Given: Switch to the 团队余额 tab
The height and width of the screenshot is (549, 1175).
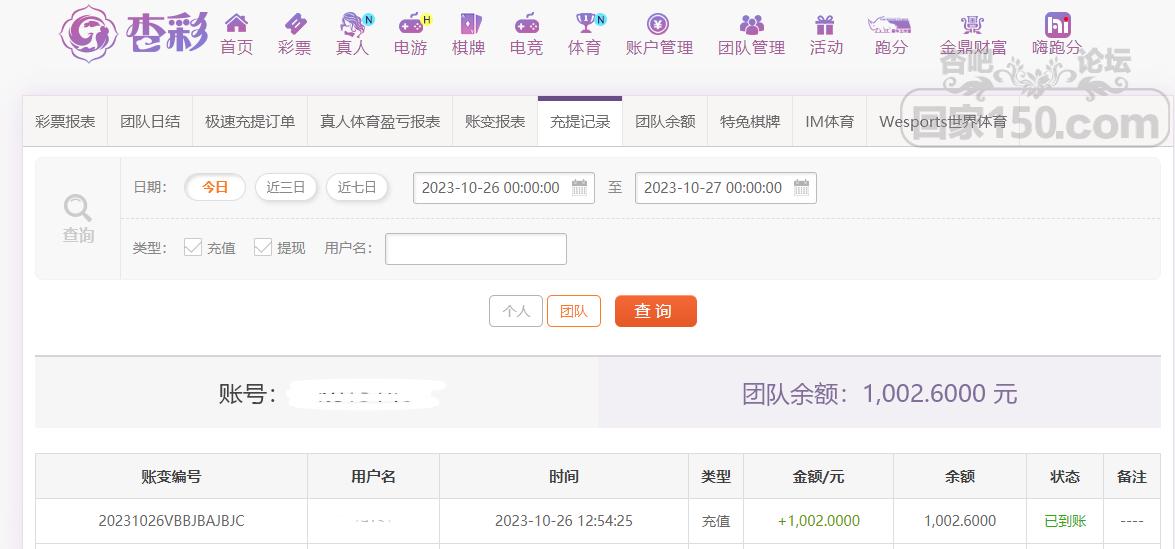Looking at the screenshot, I should tap(665, 121).
